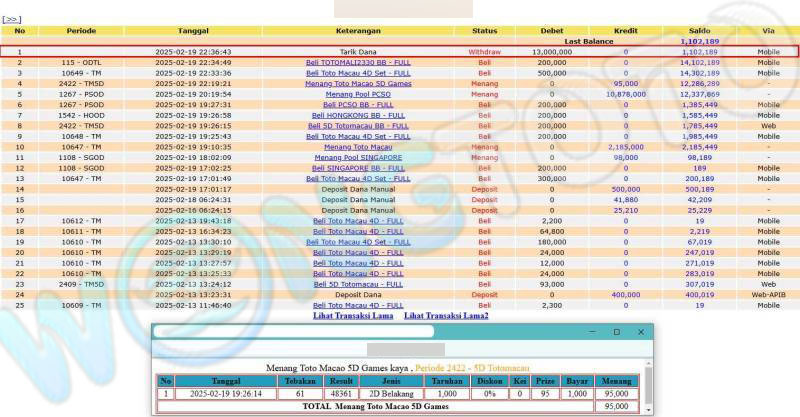
Task: Click the [>>] next page link
Action: (x=12, y=19)
